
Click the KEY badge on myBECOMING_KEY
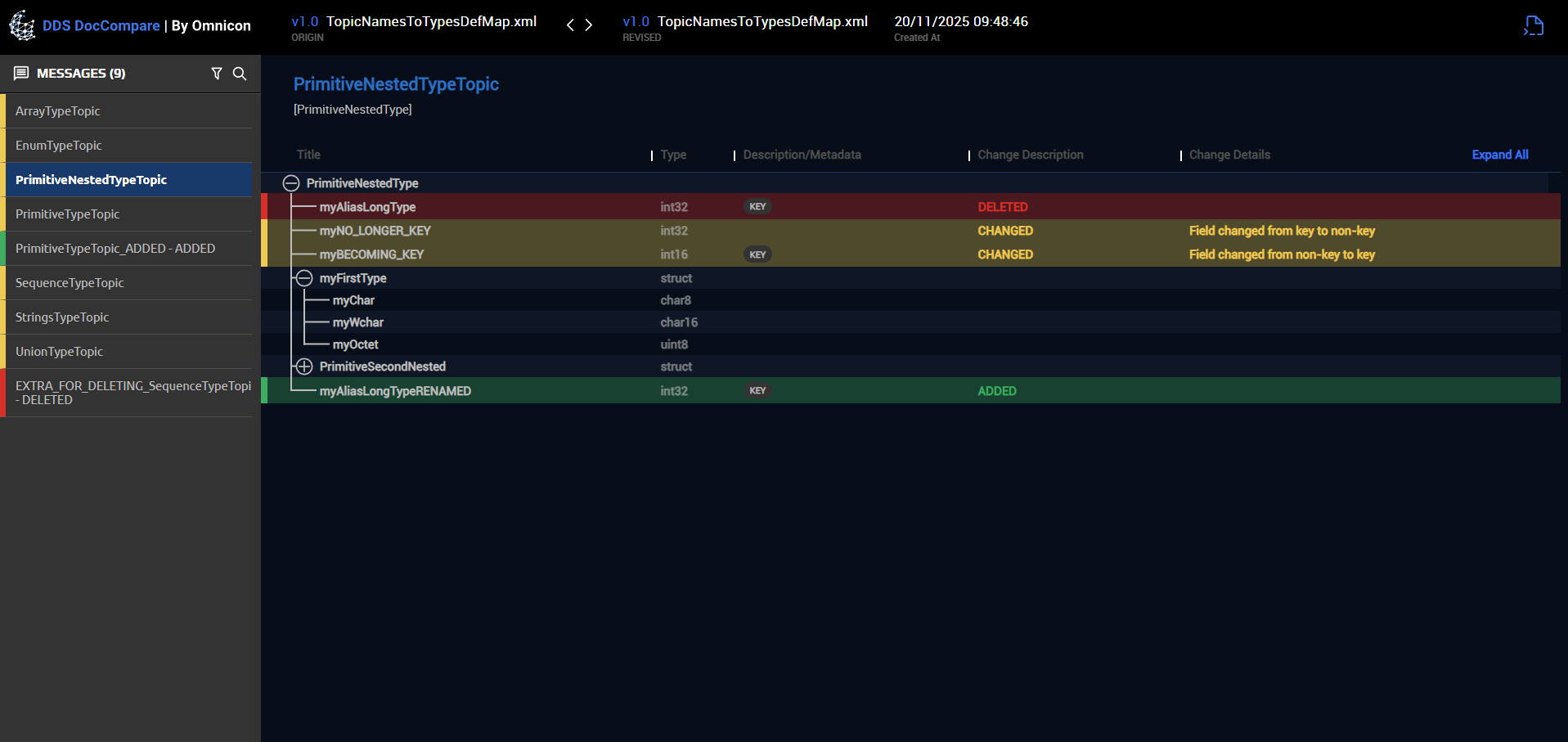pyautogui.click(x=757, y=254)
